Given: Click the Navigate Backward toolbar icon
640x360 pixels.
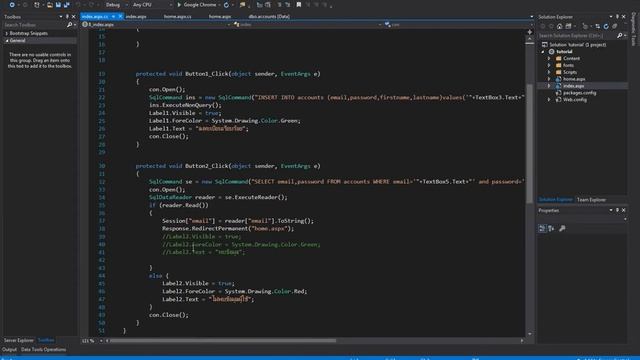Looking at the screenshot, I should point(12,5).
